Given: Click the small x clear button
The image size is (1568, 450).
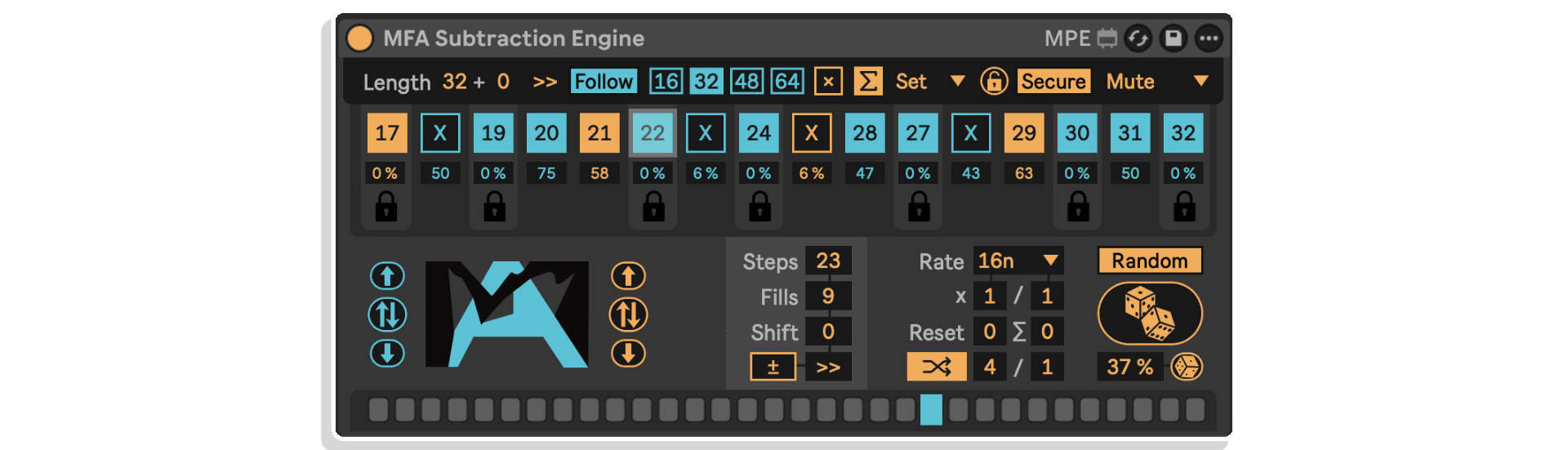Looking at the screenshot, I should click(x=828, y=82).
